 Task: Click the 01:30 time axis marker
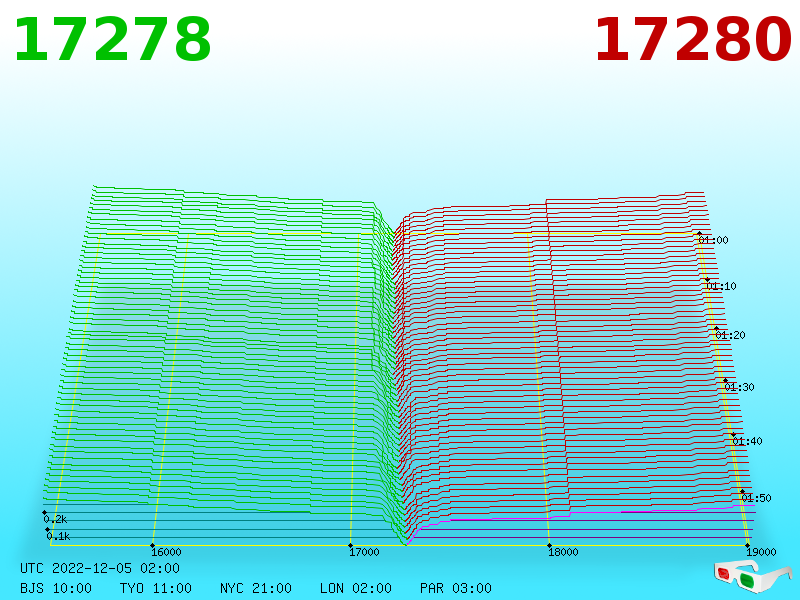[x=739, y=387]
